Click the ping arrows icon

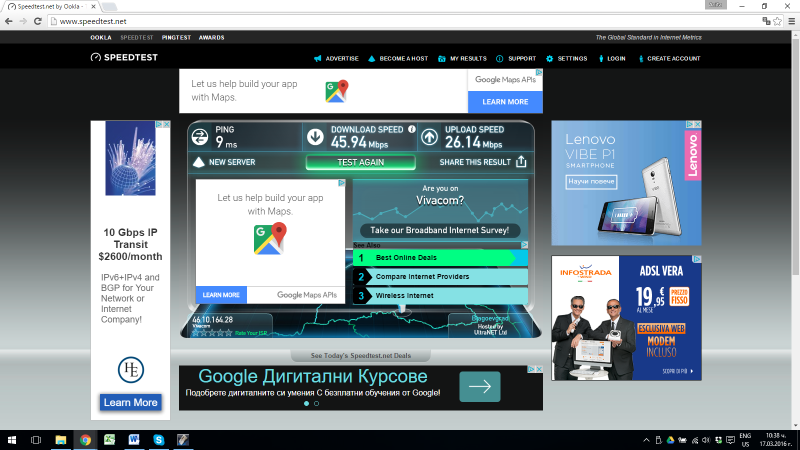200,137
